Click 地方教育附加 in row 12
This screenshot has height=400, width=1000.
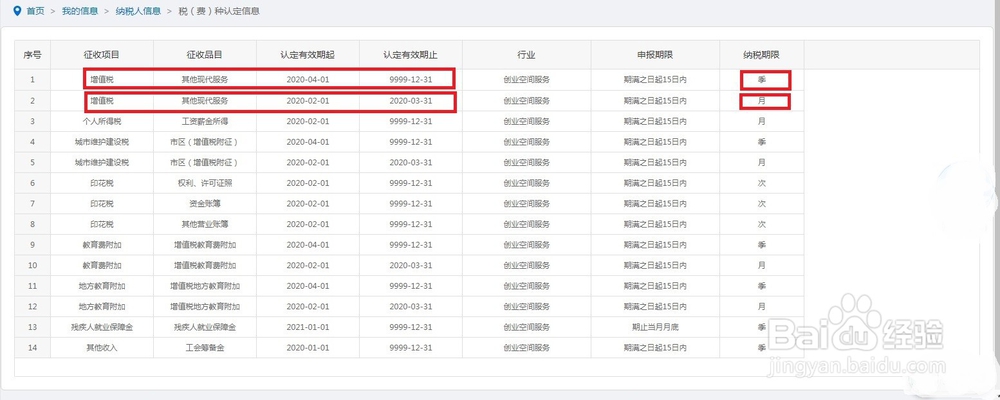[x=102, y=306]
